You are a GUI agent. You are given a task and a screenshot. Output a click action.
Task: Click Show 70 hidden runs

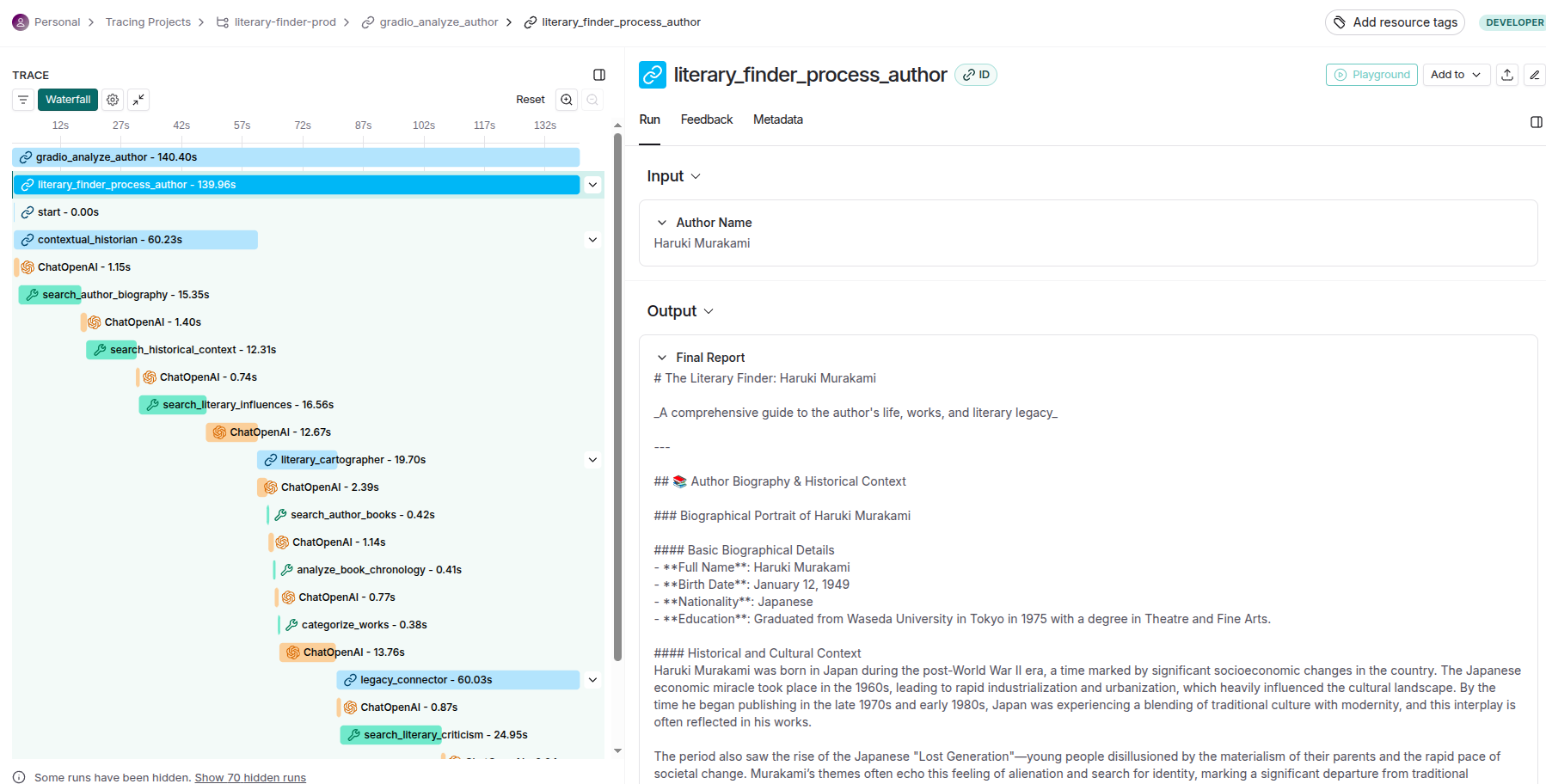[x=250, y=777]
